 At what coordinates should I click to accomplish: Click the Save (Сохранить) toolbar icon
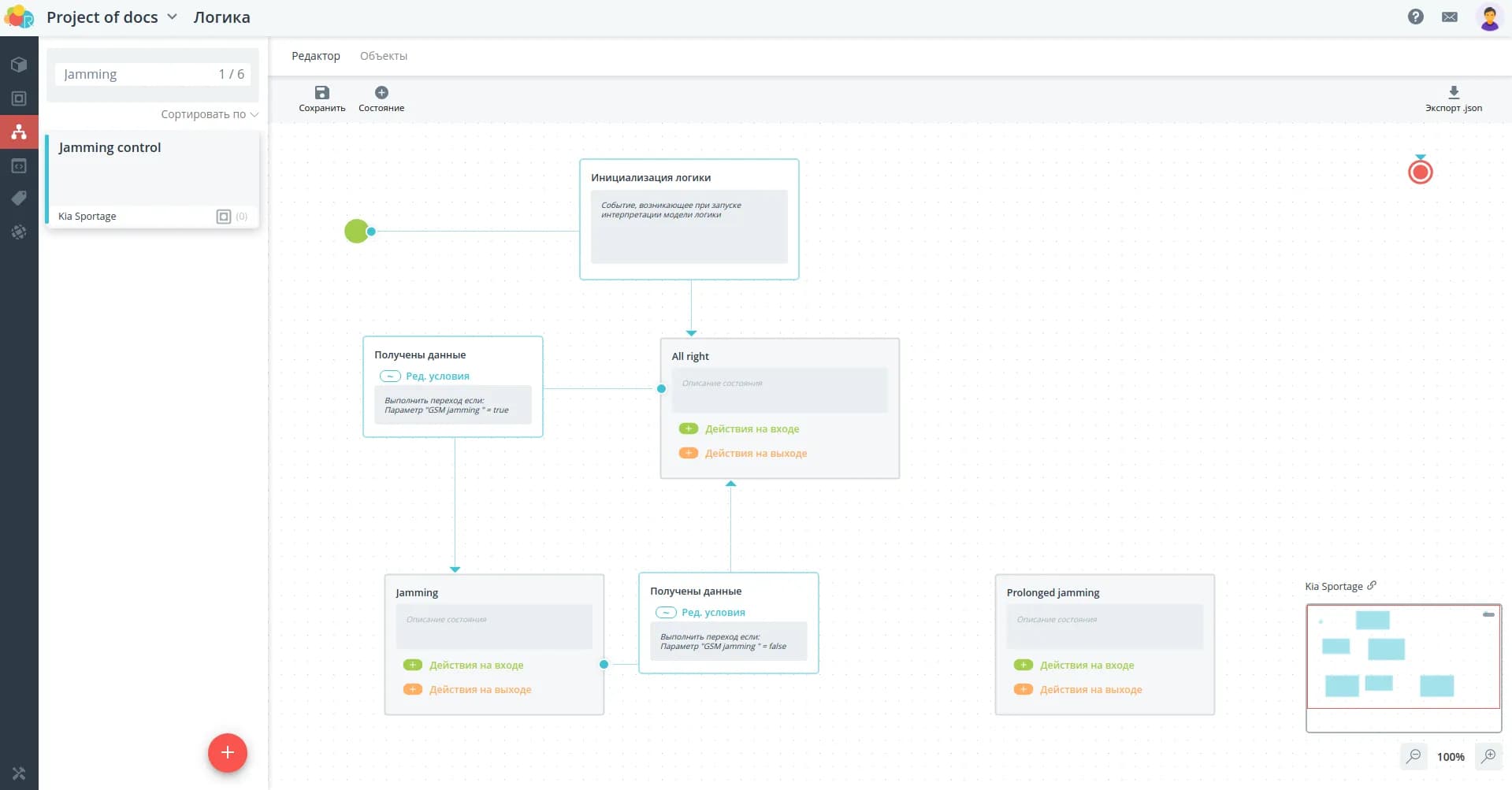click(321, 93)
